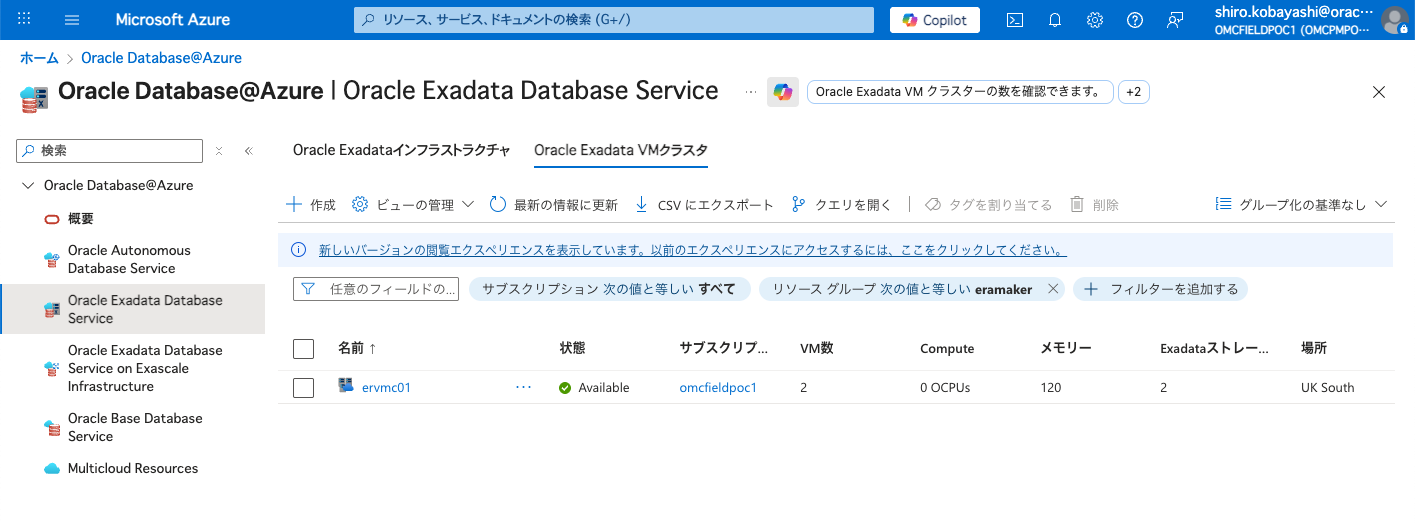Image resolution: width=1415 pixels, height=527 pixels.
Task: Click the Copilot icon next to the suggestion
Action: [x=782, y=92]
